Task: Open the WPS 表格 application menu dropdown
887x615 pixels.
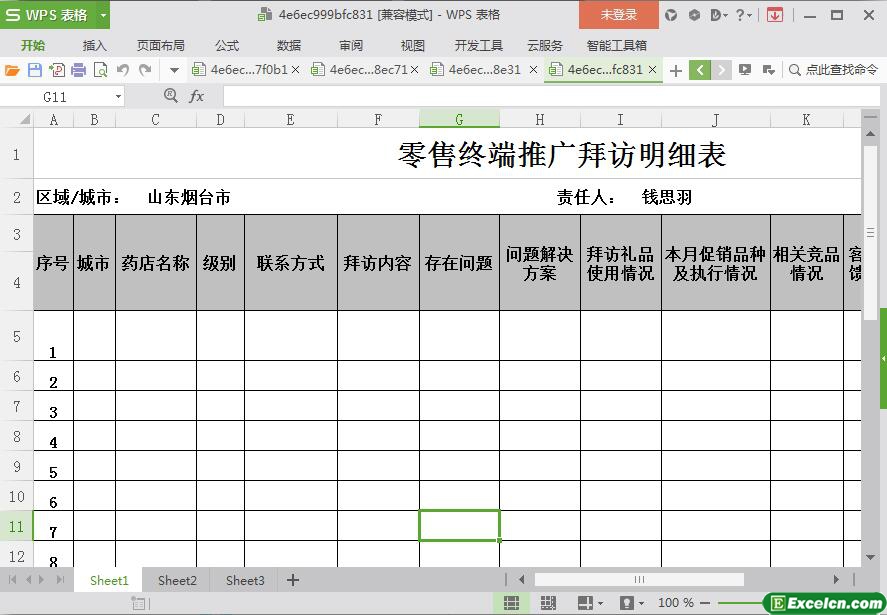Action: 103,15
